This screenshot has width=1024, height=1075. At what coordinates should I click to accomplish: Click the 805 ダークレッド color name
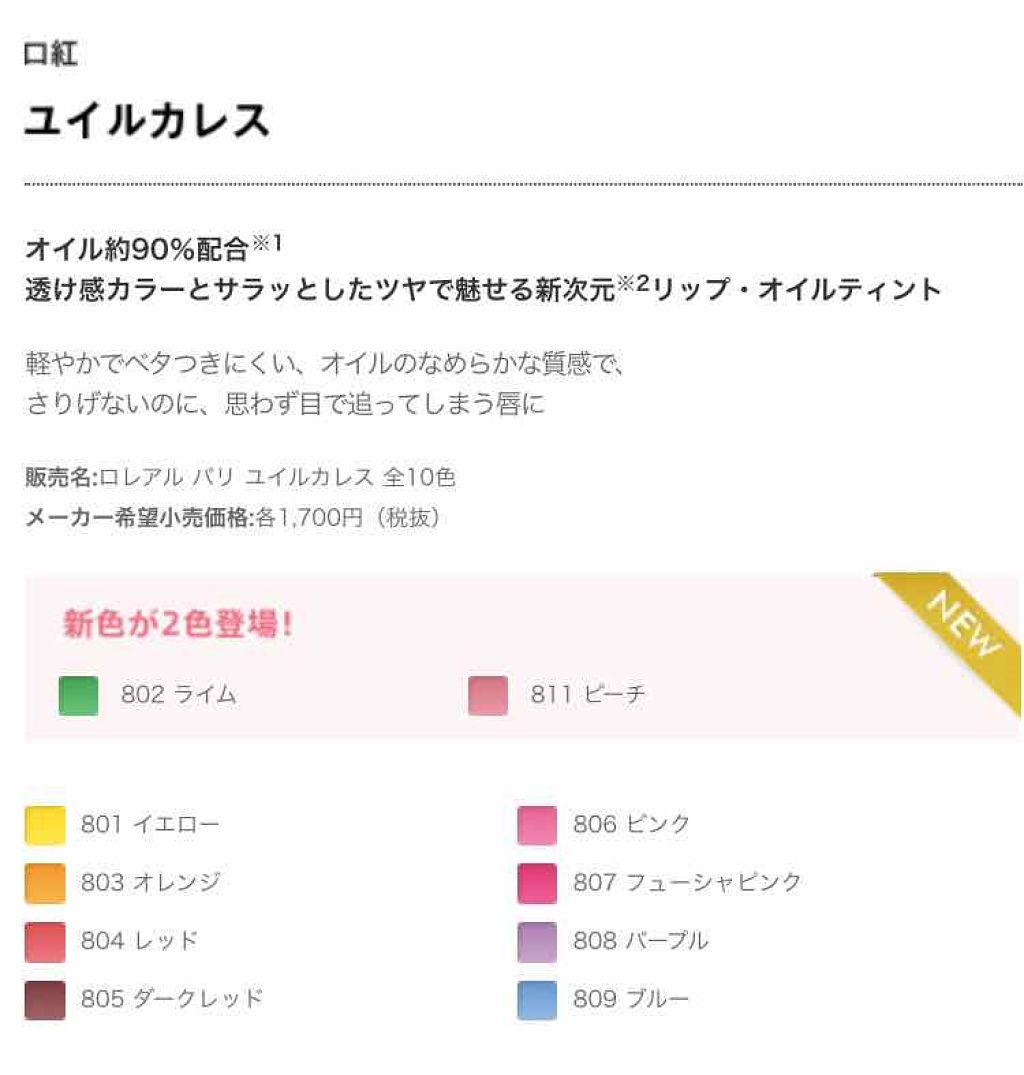pos(171,999)
